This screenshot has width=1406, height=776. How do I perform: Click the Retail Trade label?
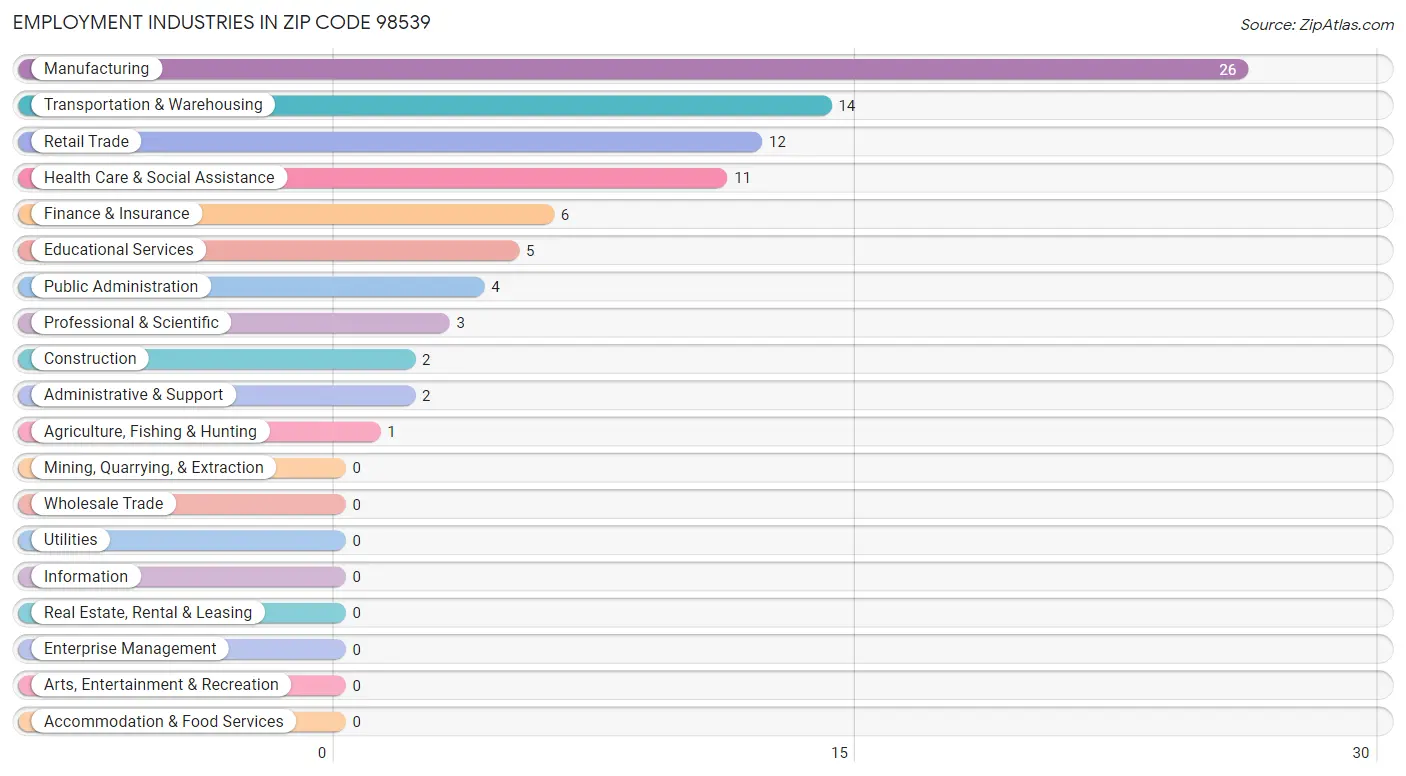(86, 142)
